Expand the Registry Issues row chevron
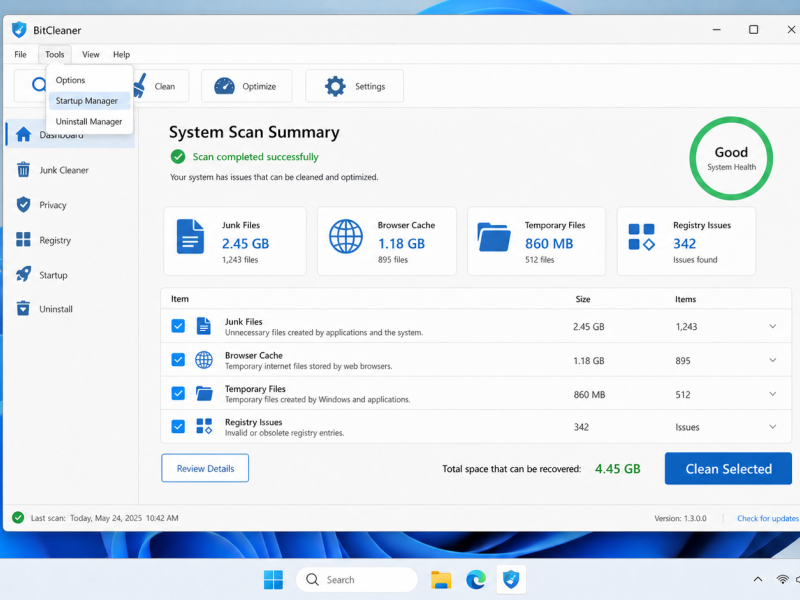This screenshot has width=800, height=600. click(x=772, y=427)
